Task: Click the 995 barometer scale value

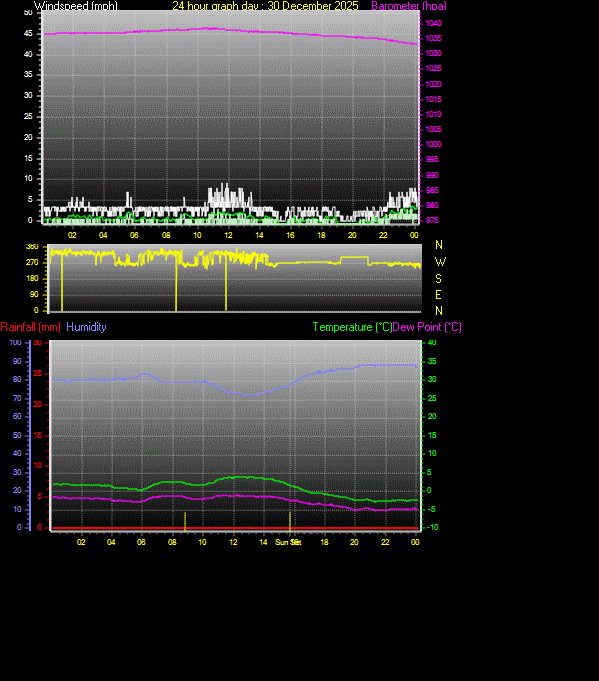Action: pos(432,159)
